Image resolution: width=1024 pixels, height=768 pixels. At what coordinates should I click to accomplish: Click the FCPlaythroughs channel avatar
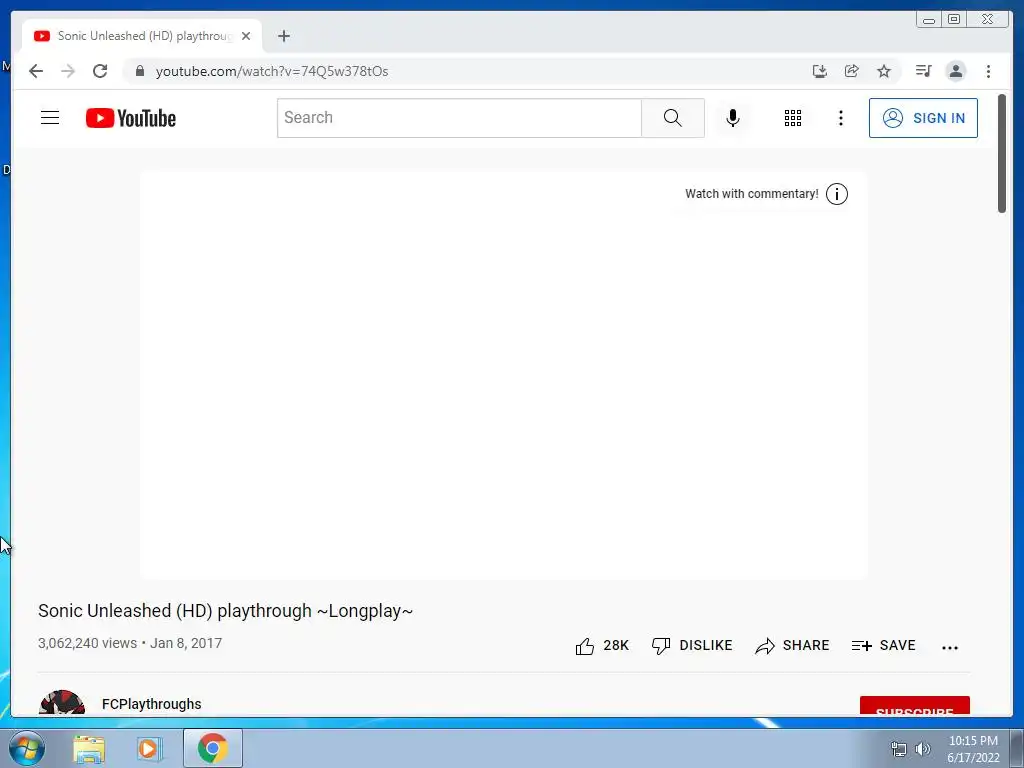pyautogui.click(x=62, y=703)
